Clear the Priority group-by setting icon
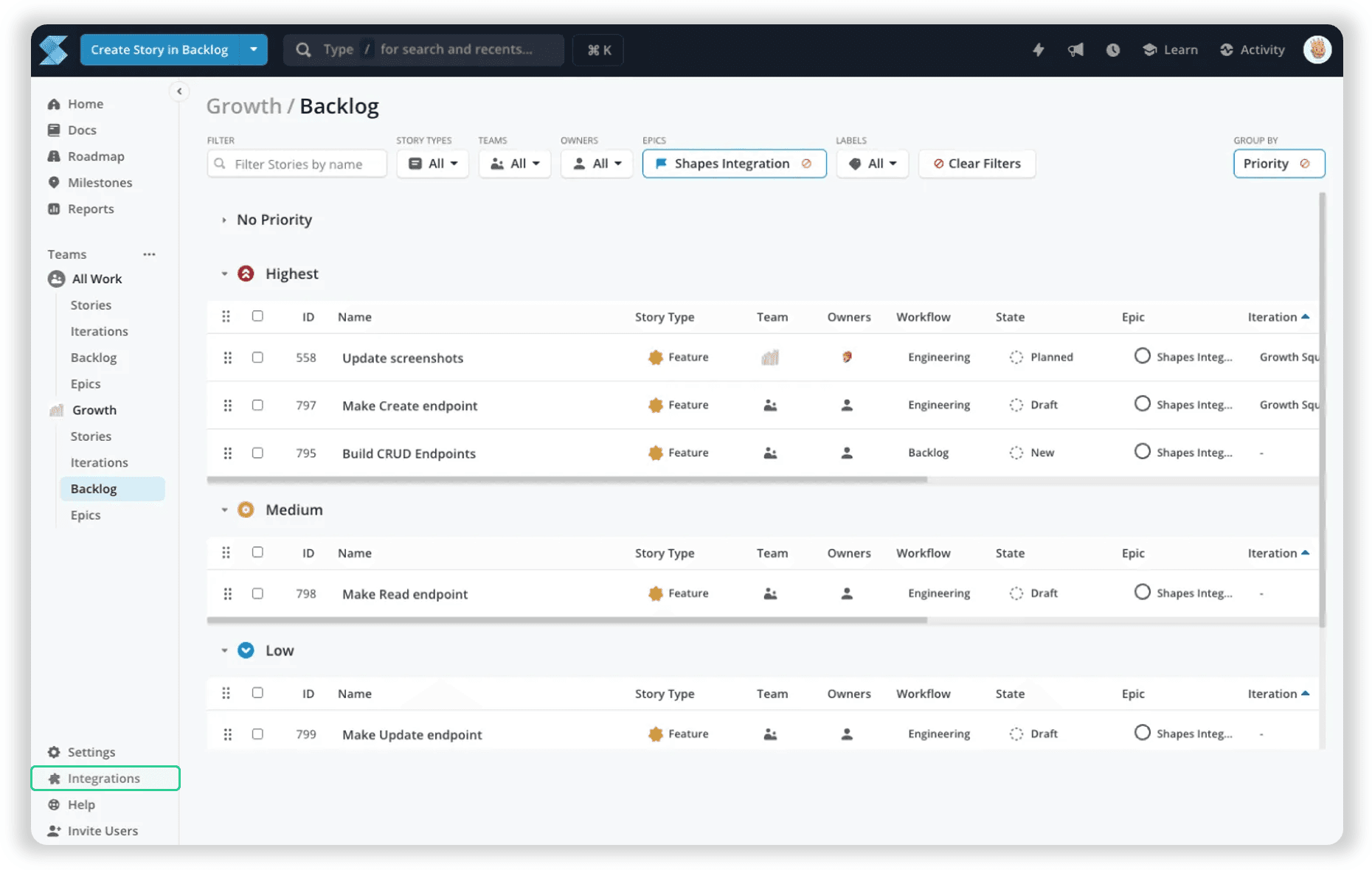This screenshot has width=1372, height=870. tap(1305, 164)
